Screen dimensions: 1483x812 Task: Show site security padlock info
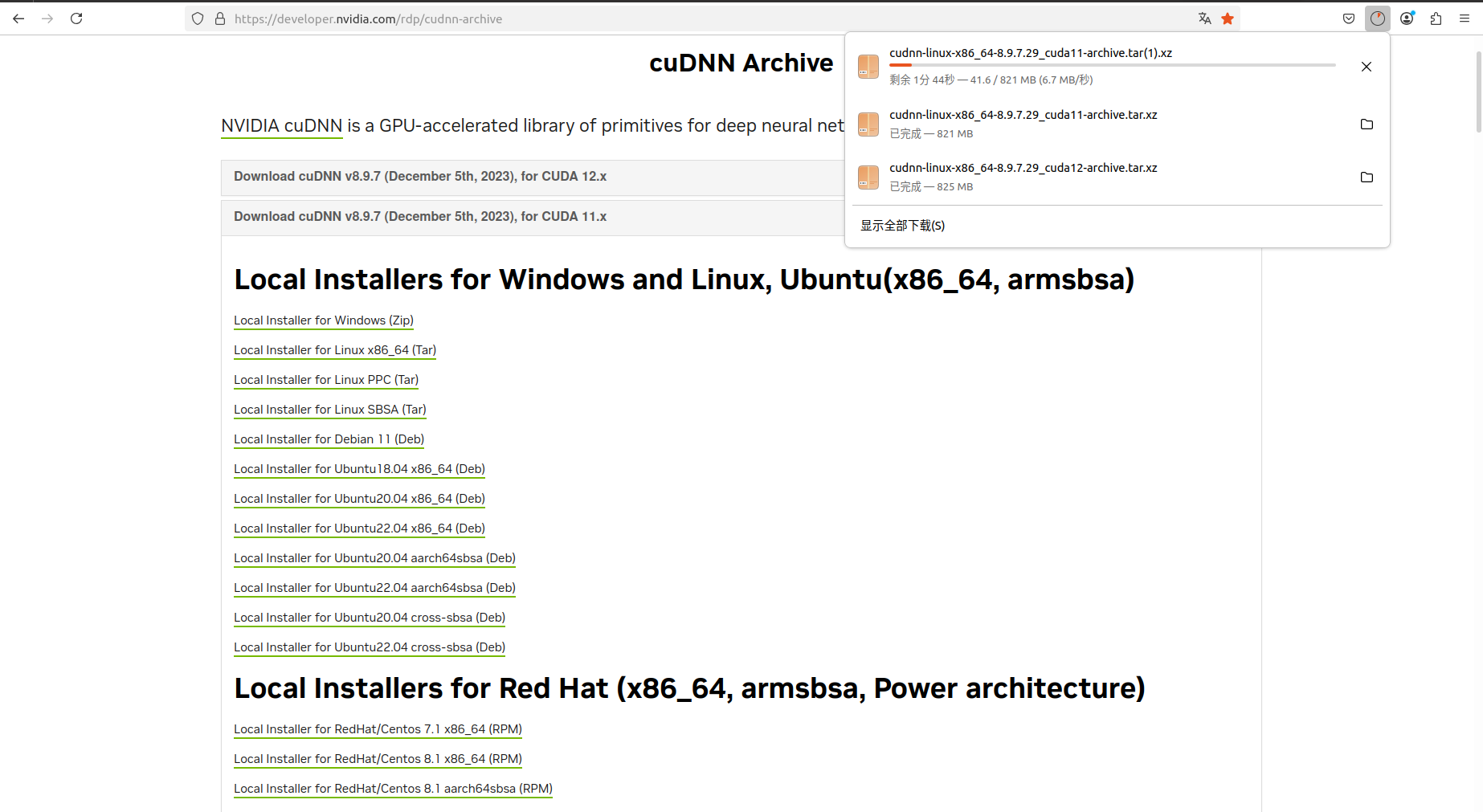[x=220, y=18]
